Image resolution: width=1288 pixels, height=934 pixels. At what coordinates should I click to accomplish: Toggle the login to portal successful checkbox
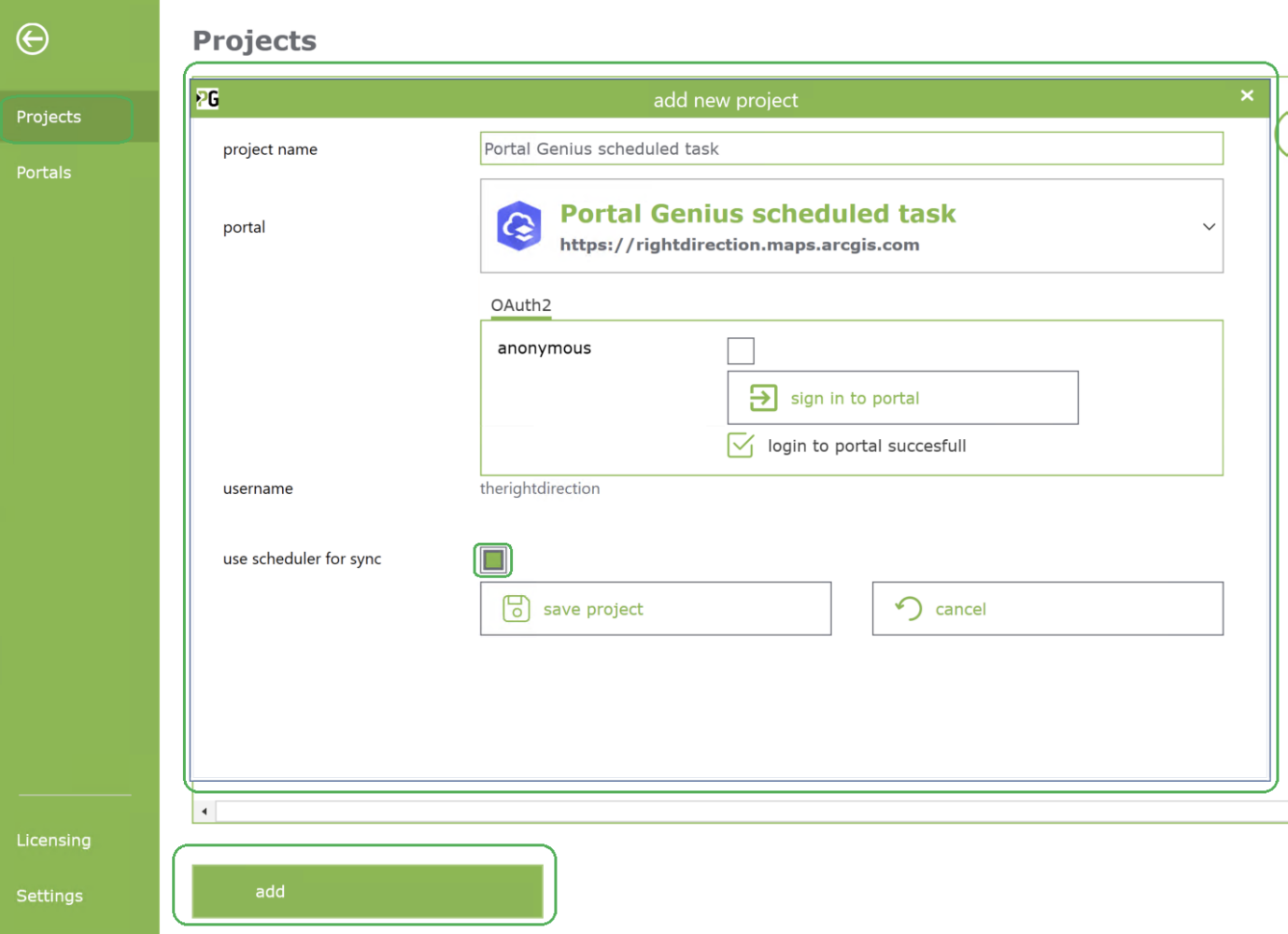[x=741, y=446]
